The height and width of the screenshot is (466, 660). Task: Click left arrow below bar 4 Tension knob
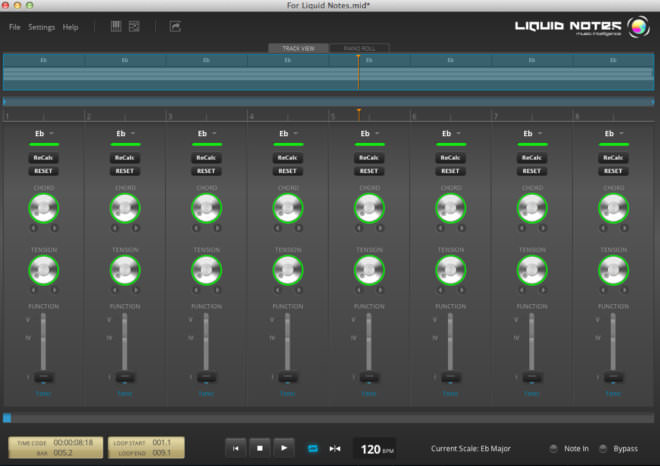tap(278, 290)
